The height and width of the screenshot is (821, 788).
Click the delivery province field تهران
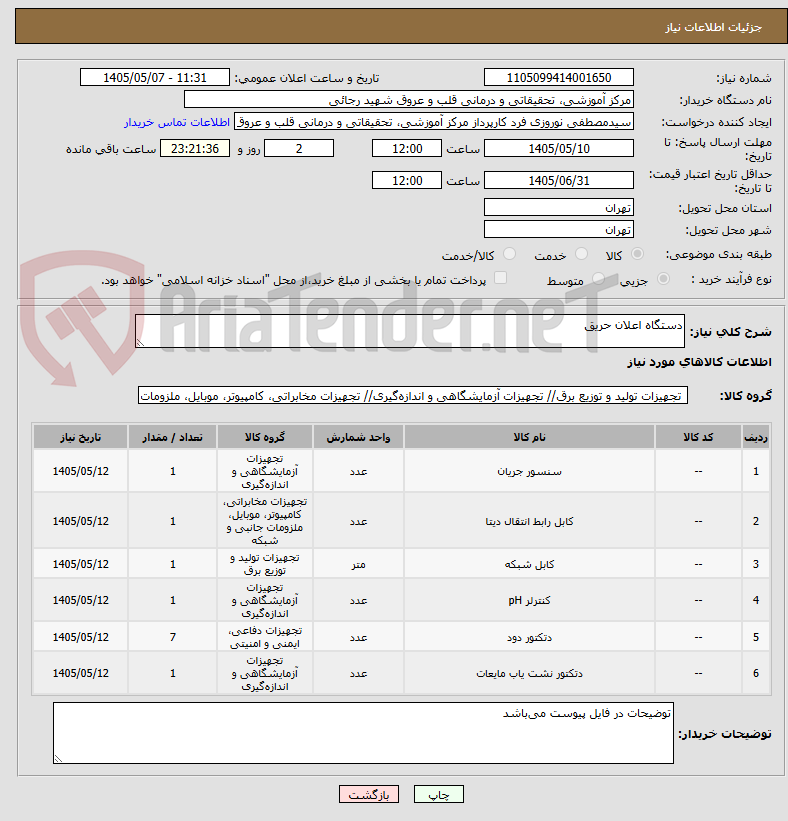[559, 207]
